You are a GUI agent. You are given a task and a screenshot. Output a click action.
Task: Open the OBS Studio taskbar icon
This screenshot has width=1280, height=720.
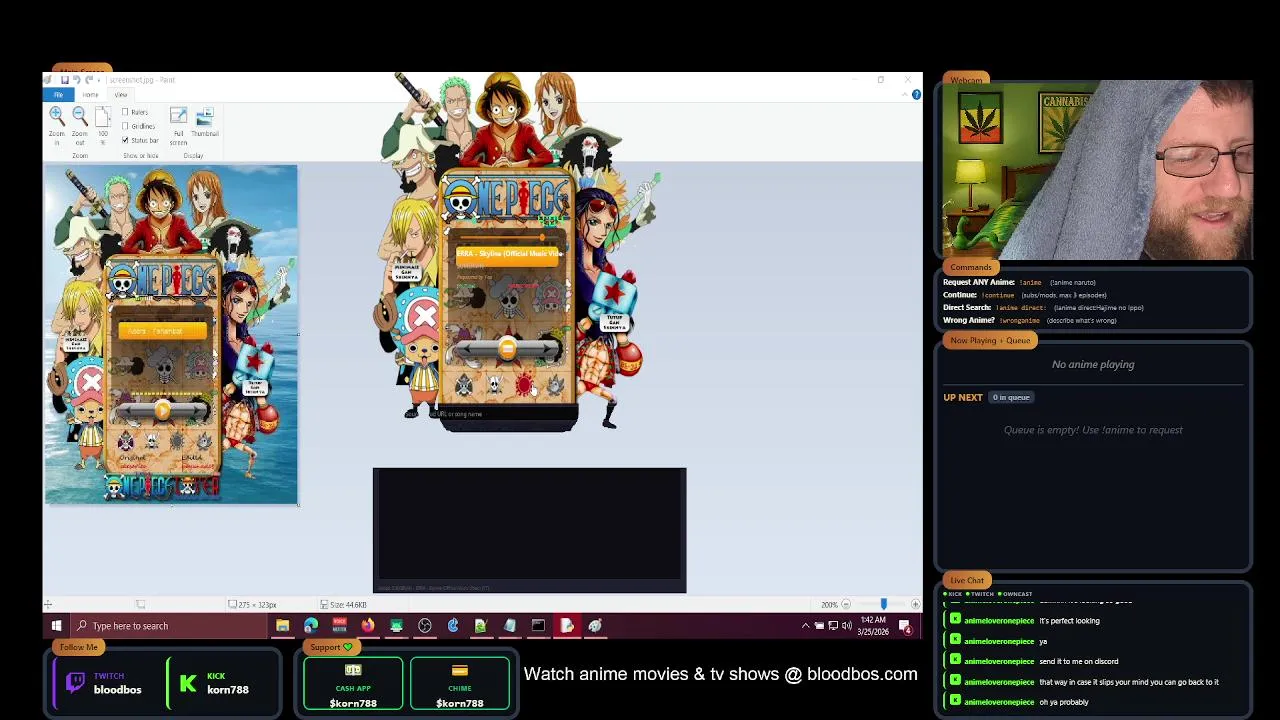[x=425, y=626]
